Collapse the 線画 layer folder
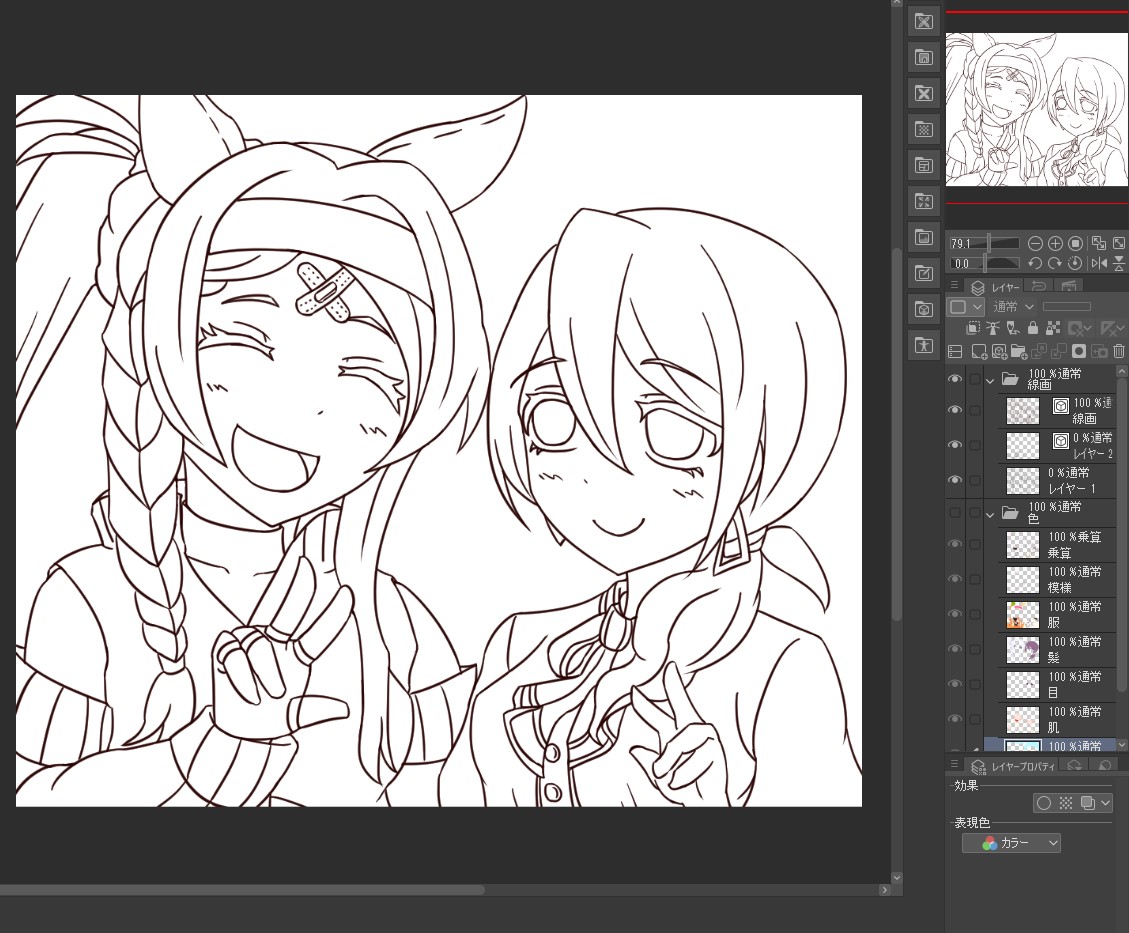 [x=990, y=380]
